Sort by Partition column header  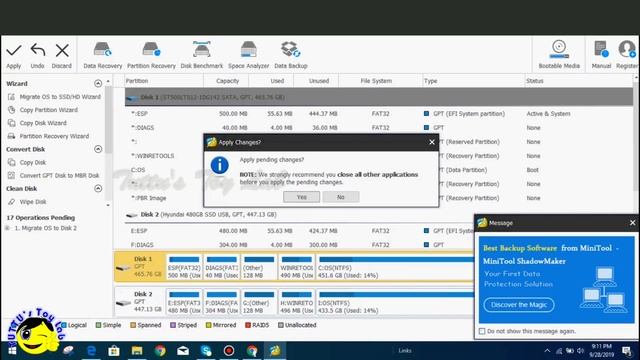tap(164, 81)
